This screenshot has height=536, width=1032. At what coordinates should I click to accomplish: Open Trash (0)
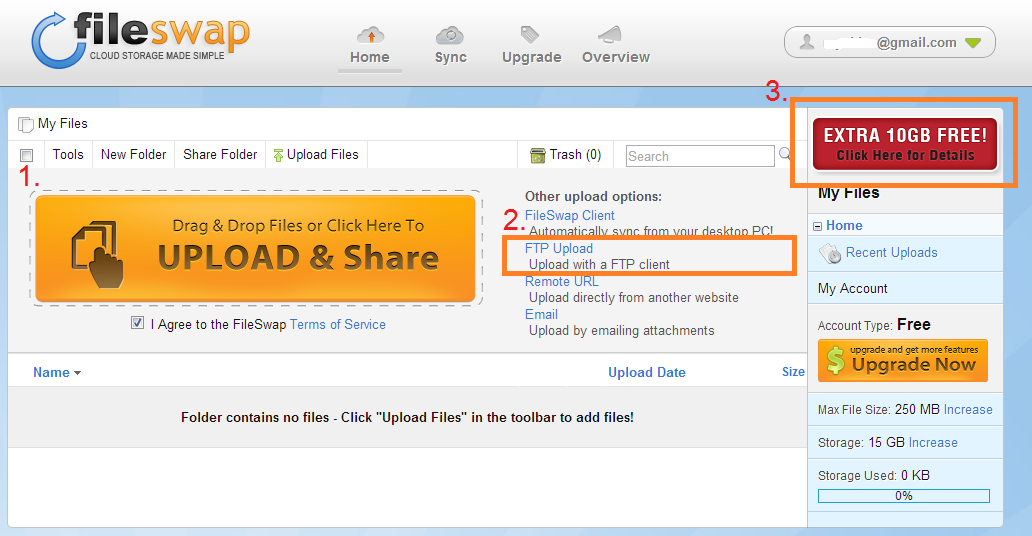pyautogui.click(x=566, y=155)
